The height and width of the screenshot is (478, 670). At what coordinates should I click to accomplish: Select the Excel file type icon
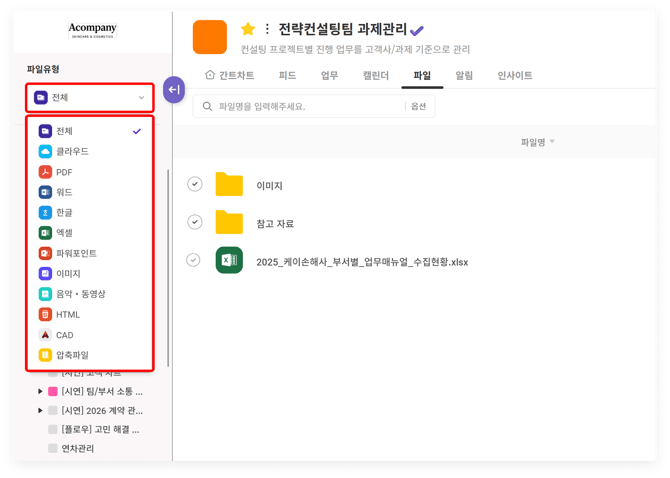pyautogui.click(x=45, y=233)
